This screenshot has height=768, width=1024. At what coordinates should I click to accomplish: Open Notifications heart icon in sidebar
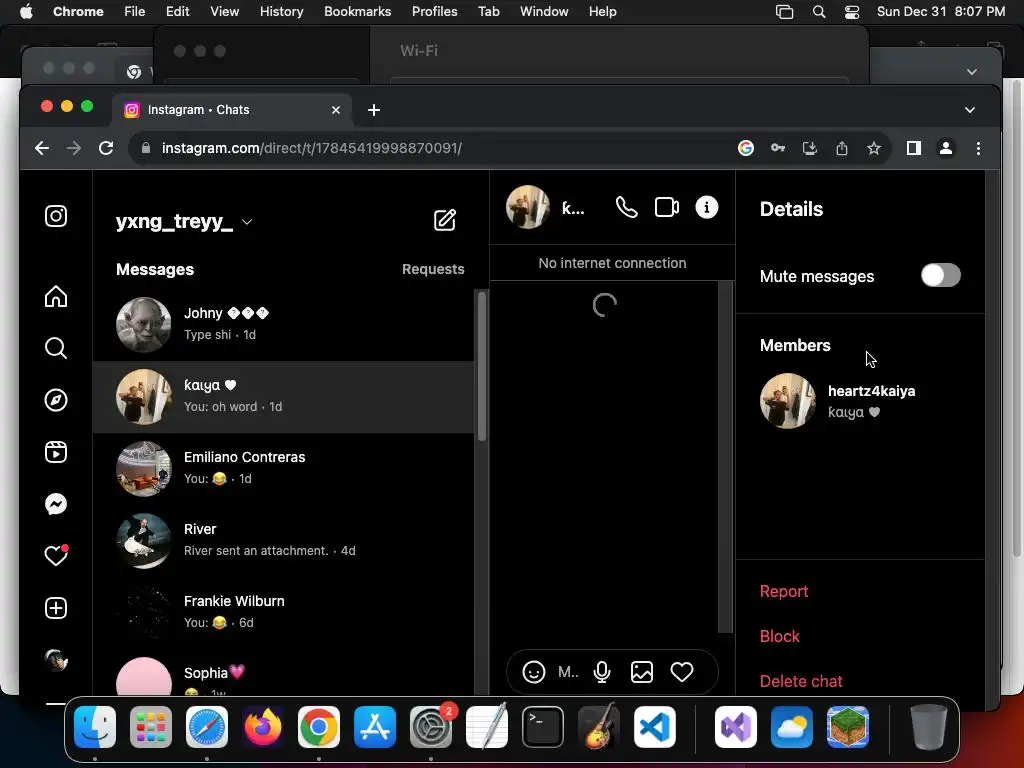coord(56,556)
